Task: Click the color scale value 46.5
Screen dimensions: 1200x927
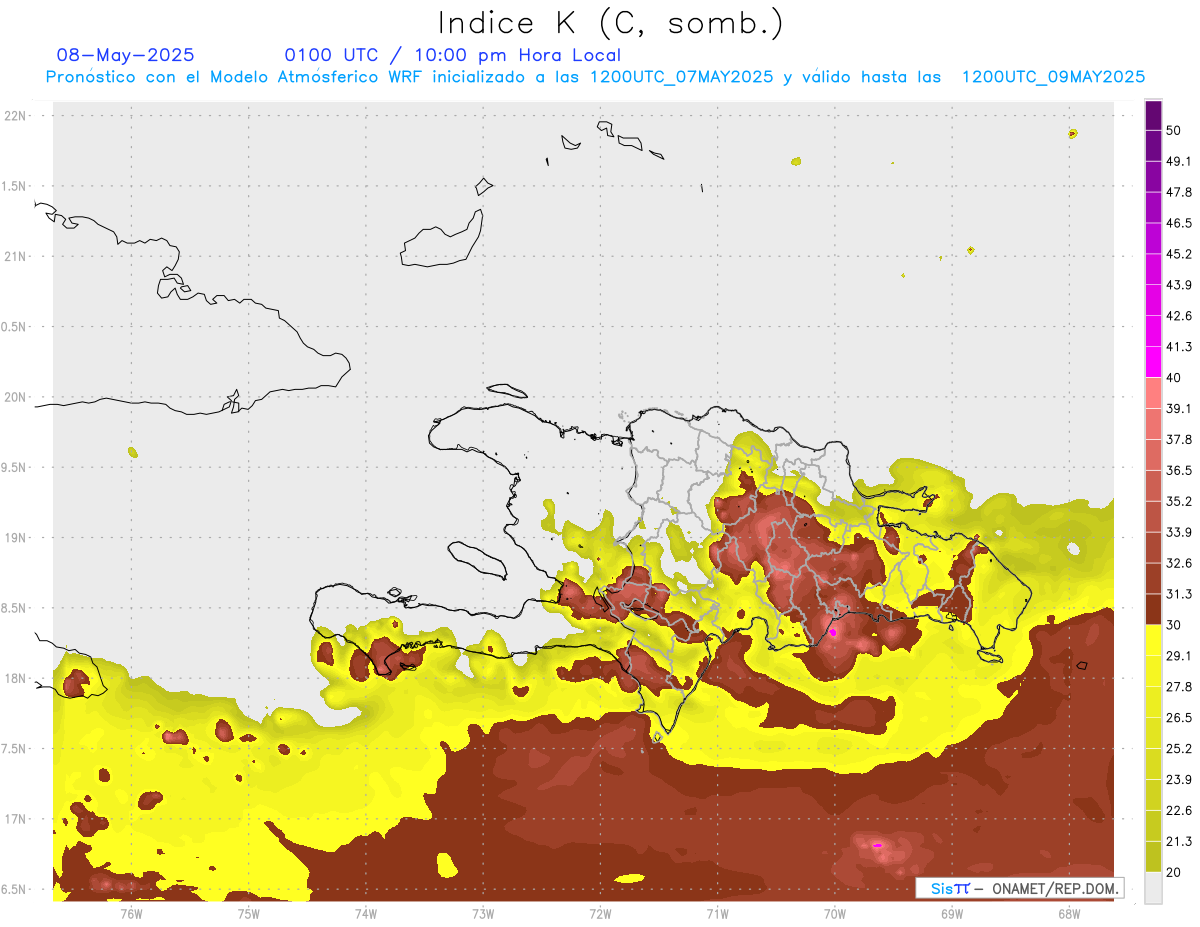Action: (1178, 223)
